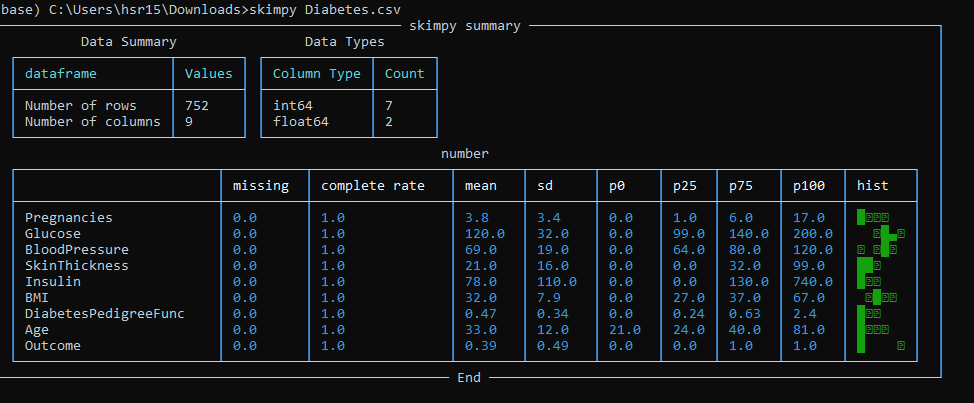The height and width of the screenshot is (403, 974).
Task: Click the 'float64' type entry
Action: [301, 122]
